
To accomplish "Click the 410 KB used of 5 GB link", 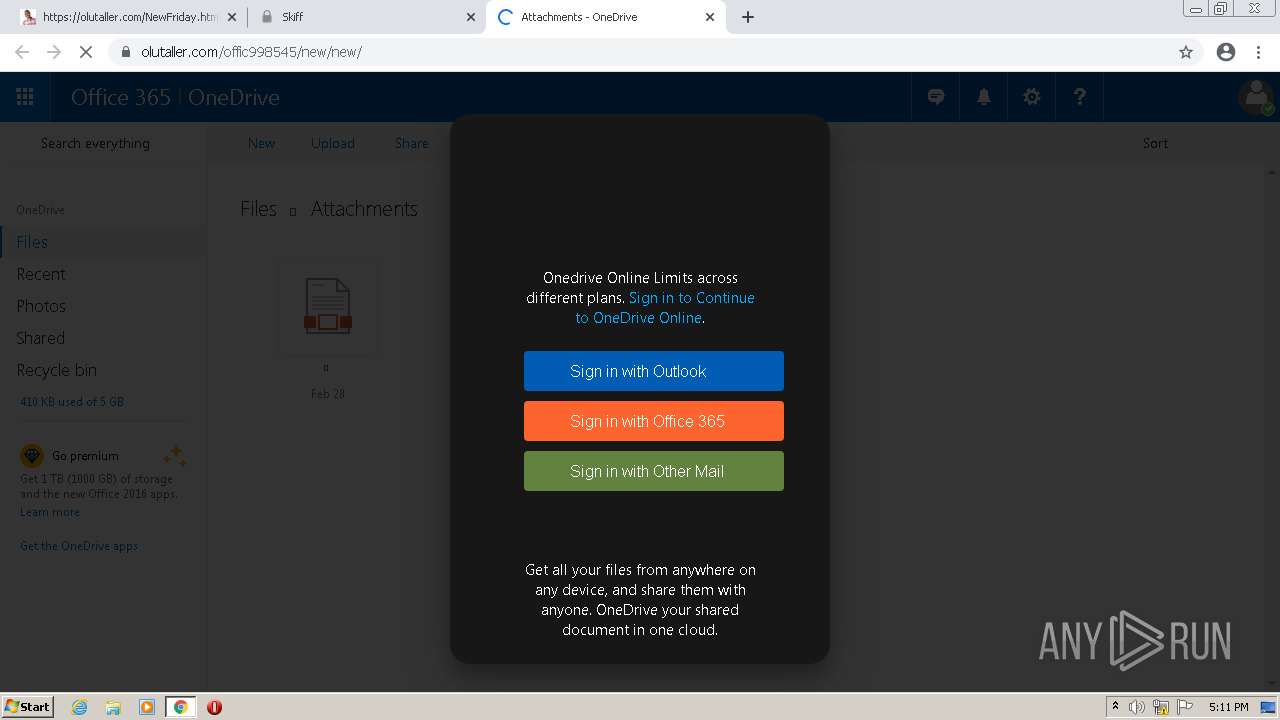I will (72, 402).
